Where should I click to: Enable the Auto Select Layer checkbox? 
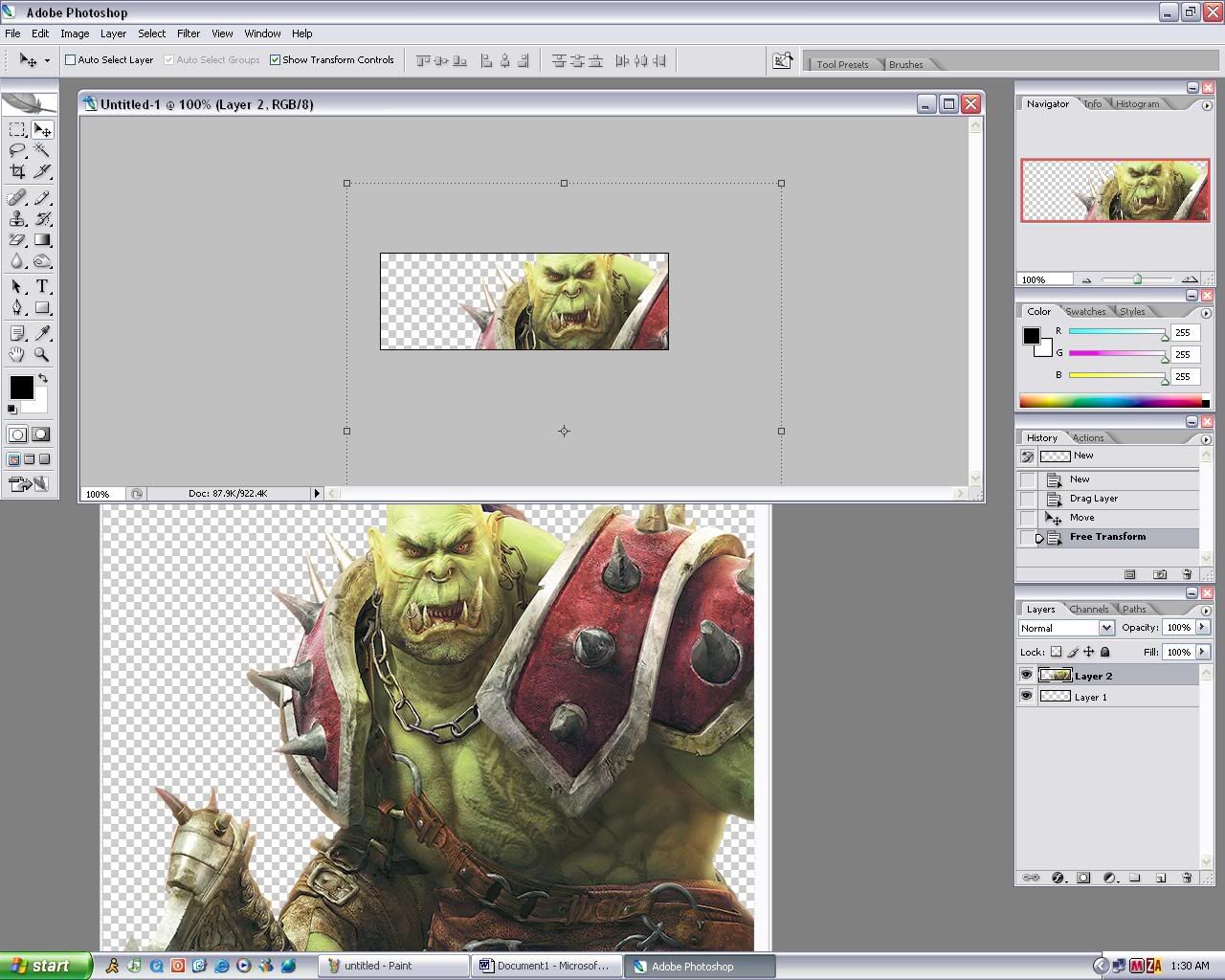point(71,60)
